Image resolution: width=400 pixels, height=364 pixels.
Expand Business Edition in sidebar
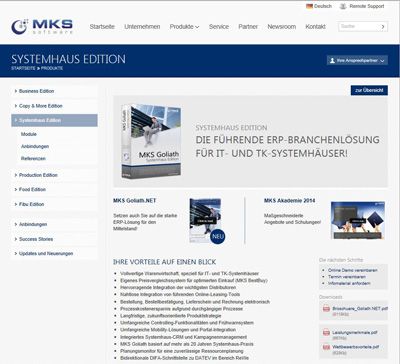[x=54, y=91]
